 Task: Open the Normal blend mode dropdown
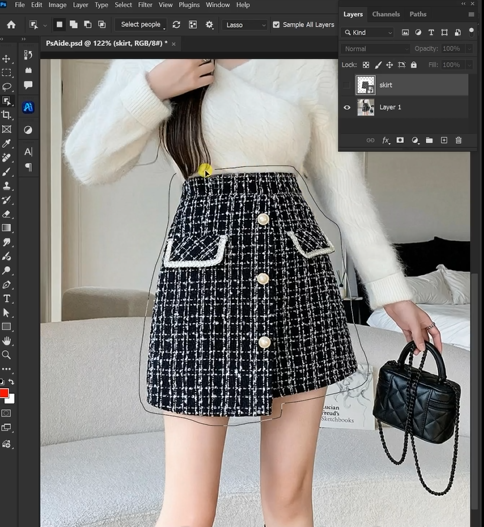click(x=375, y=49)
